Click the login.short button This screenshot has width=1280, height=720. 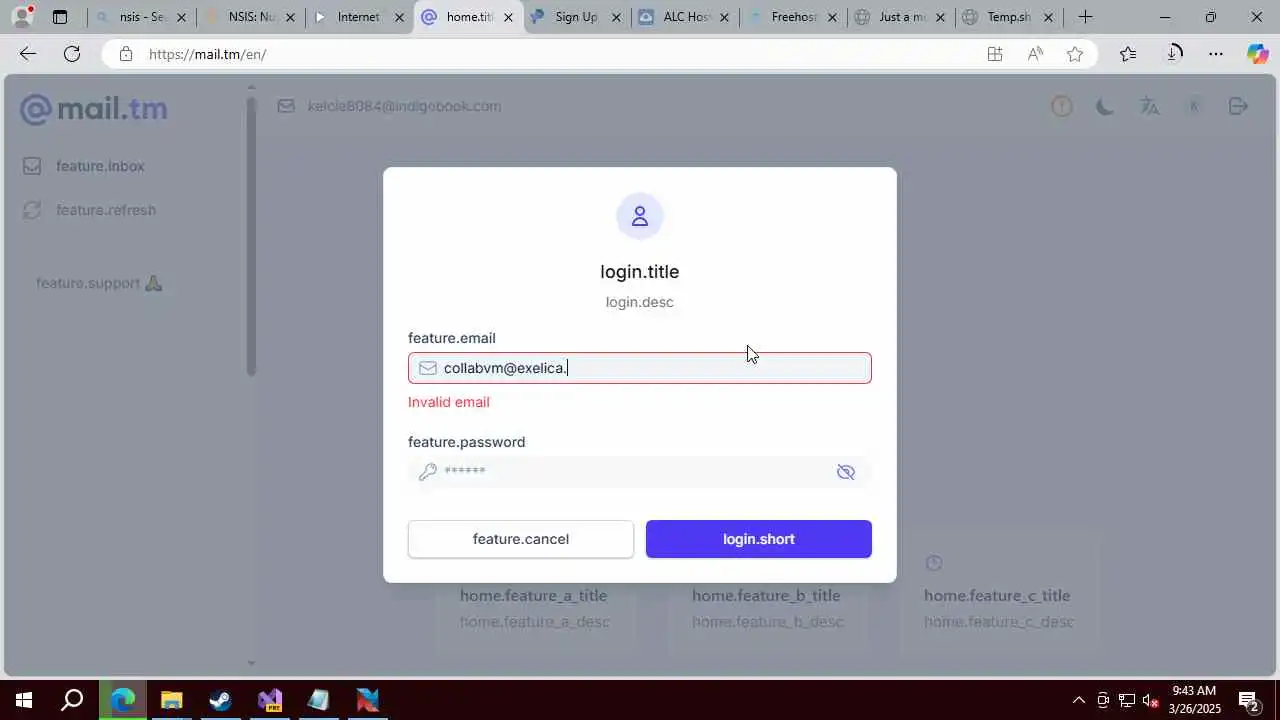(x=759, y=539)
